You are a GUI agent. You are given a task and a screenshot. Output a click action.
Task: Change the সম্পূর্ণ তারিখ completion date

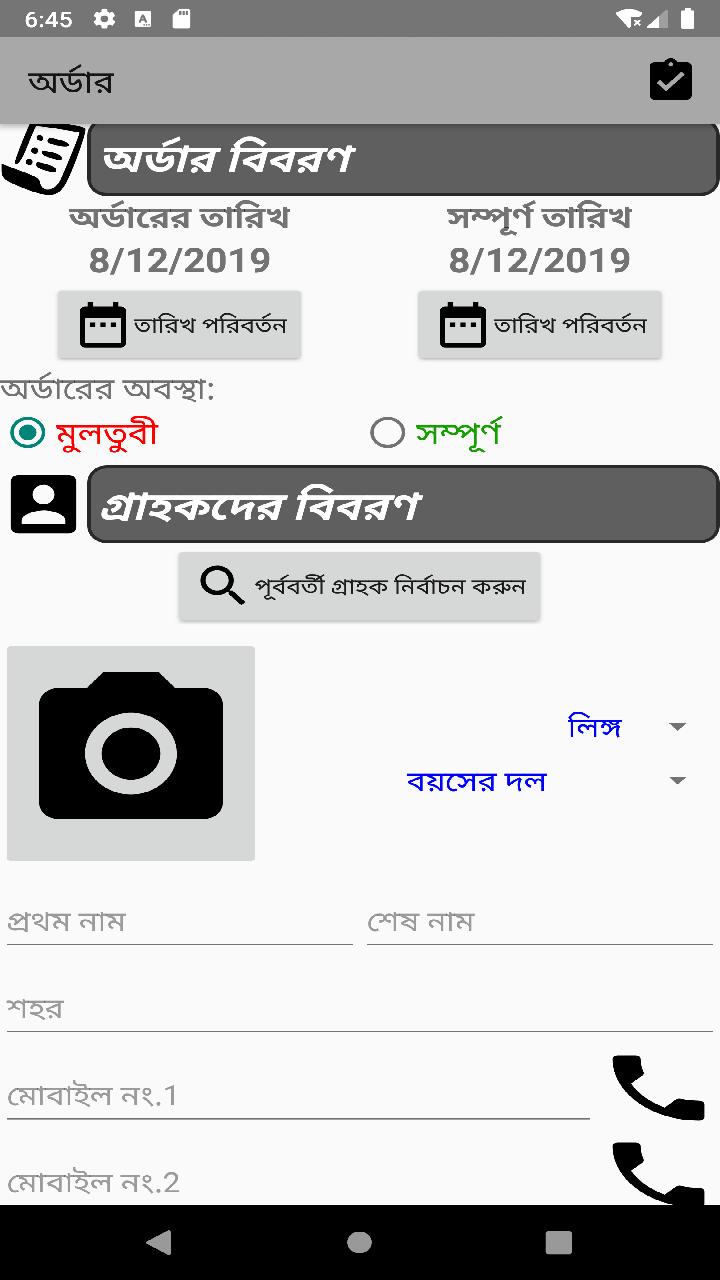(x=539, y=324)
